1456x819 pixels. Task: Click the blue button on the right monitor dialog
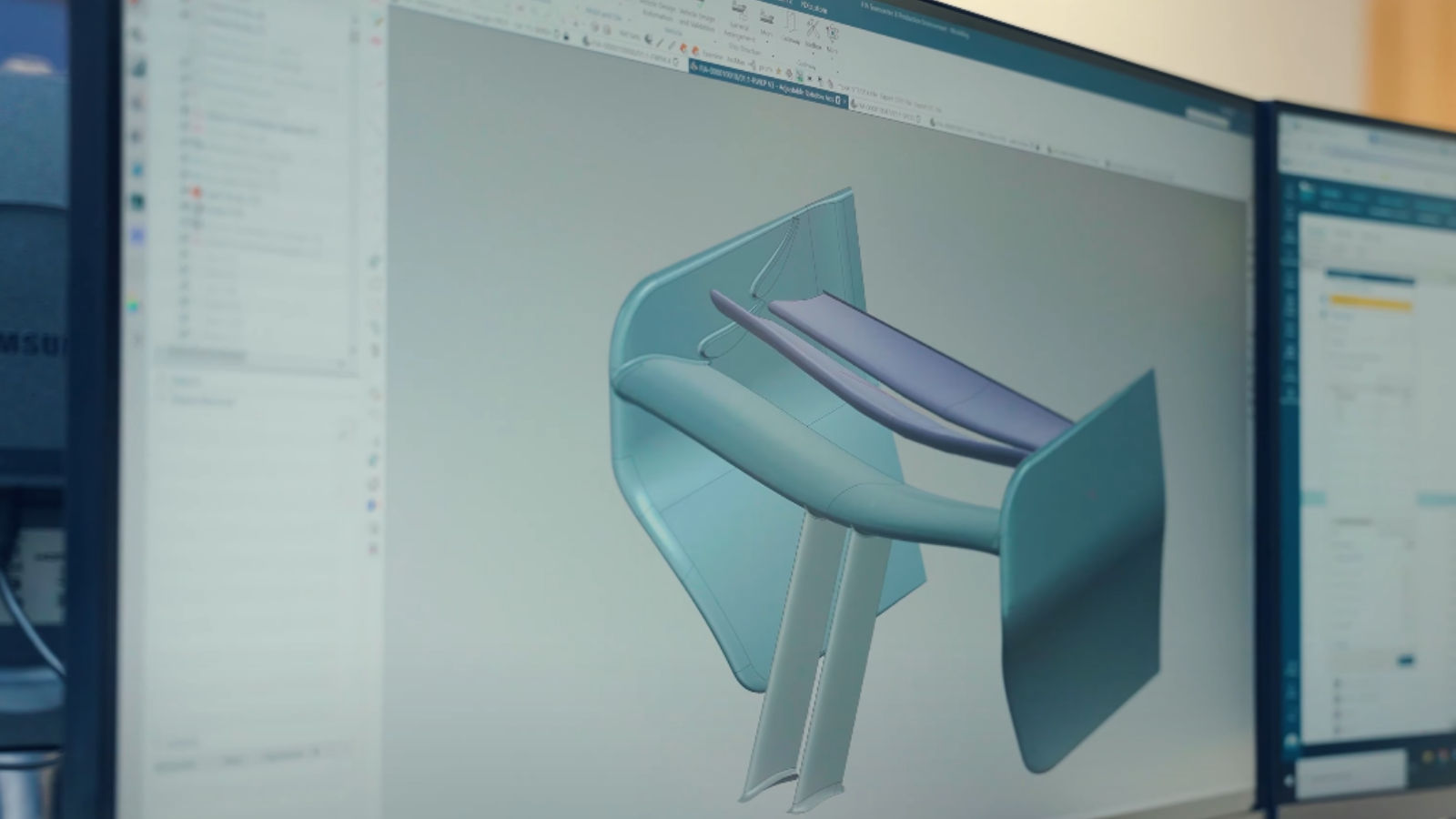tap(1407, 660)
